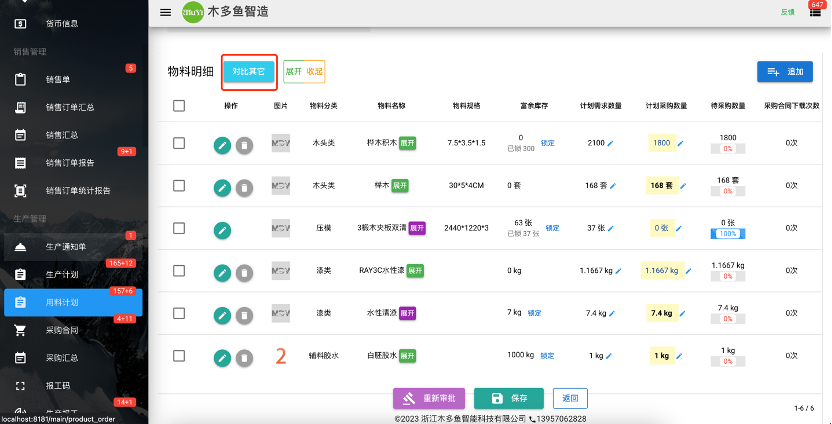Toggle the select-all header checkbox
This screenshot has height=424, width=832.
click(179, 106)
